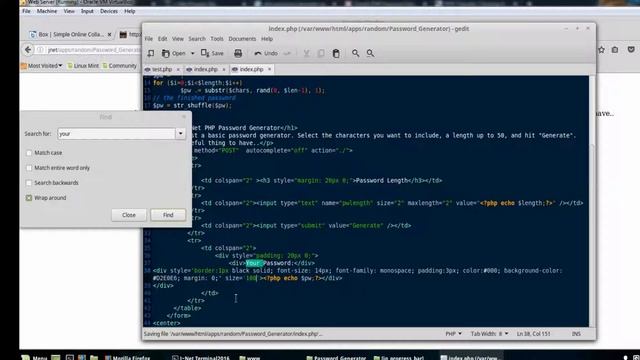This screenshot has height=360, width=640.
Task: Click Close button in Find dialog
Action: pyautogui.click(x=129, y=215)
